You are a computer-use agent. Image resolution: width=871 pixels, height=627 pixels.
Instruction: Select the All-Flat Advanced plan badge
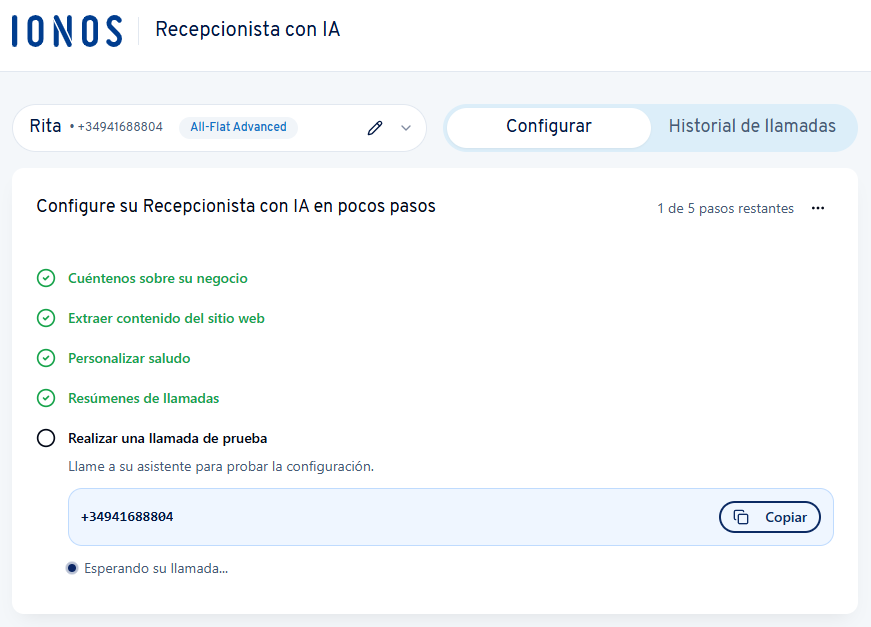point(238,127)
